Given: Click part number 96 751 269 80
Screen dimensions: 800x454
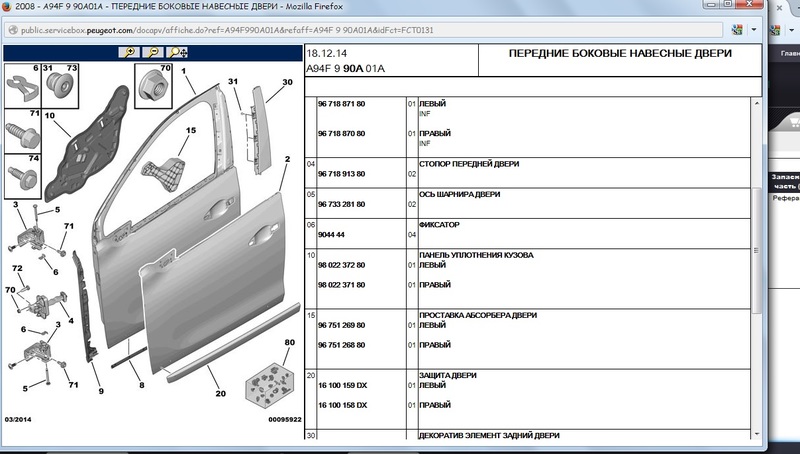Looking at the screenshot, I should coord(341,325).
